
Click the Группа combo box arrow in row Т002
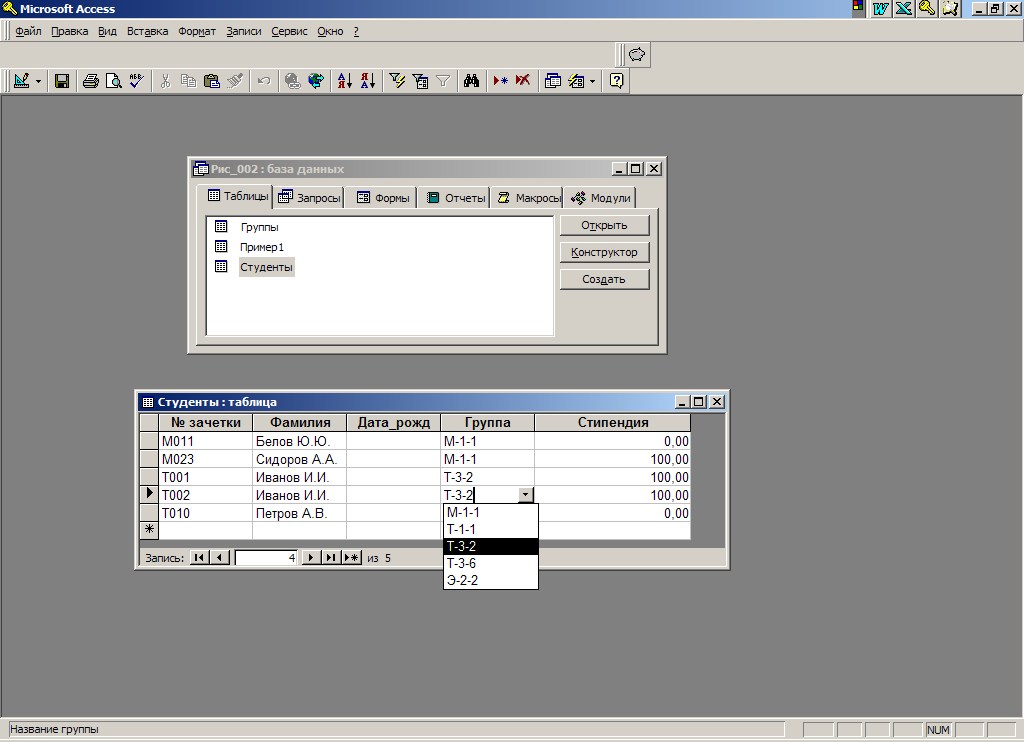click(x=526, y=495)
